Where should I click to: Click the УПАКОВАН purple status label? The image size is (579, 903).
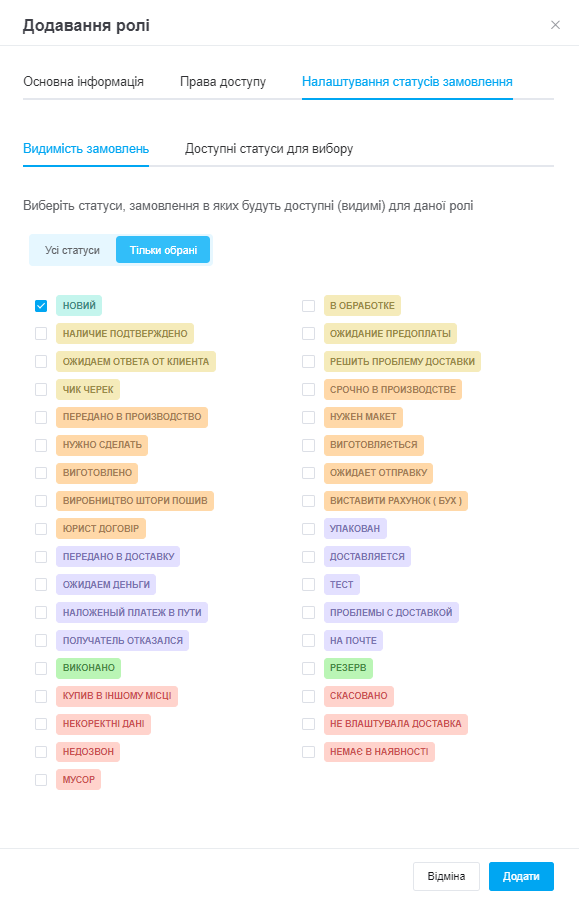click(x=355, y=529)
